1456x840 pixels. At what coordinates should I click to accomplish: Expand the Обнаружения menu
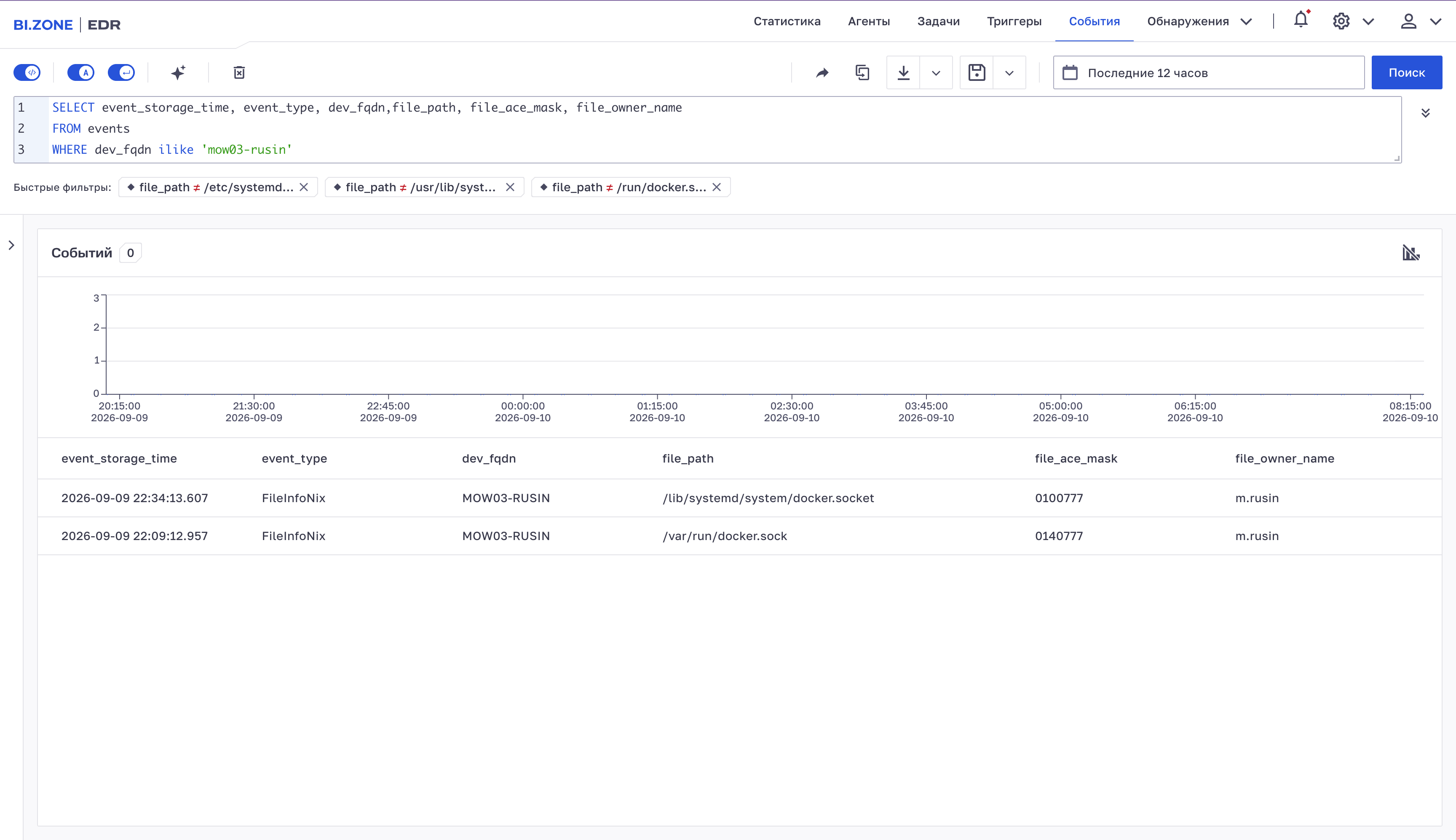[1199, 21]
